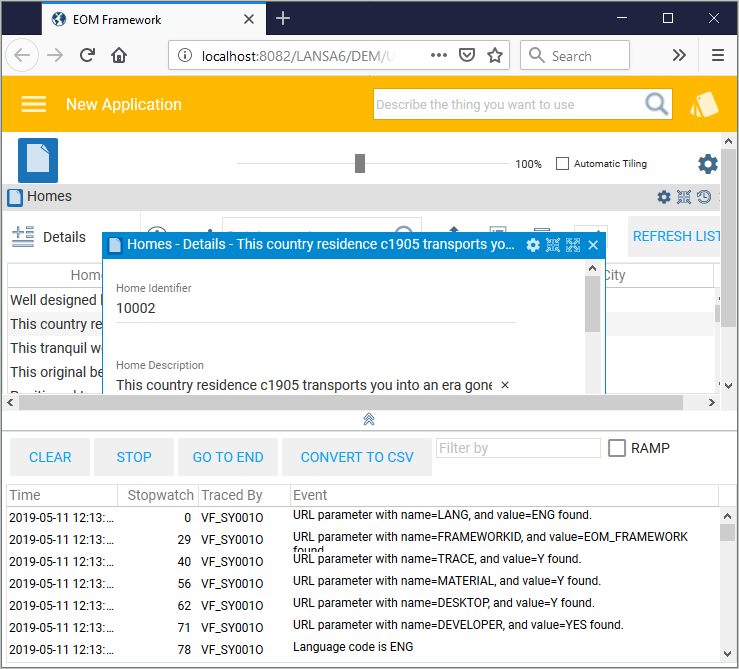Click the search magnifier in the app bar
Image resolution: width=739 pixels, height=669 pixels.
[x=656, y=104]
